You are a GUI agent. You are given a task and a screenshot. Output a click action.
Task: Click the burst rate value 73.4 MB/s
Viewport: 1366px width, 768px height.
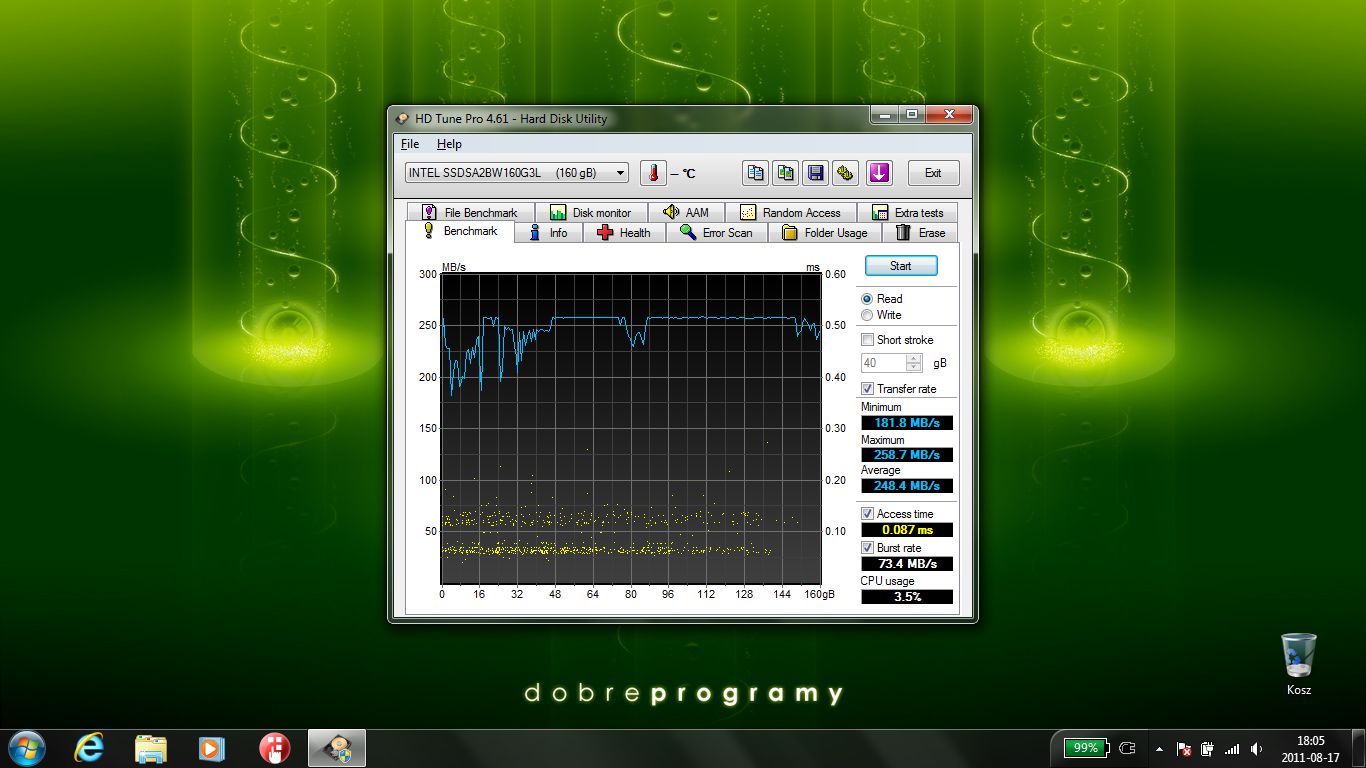tap(907, 564)
